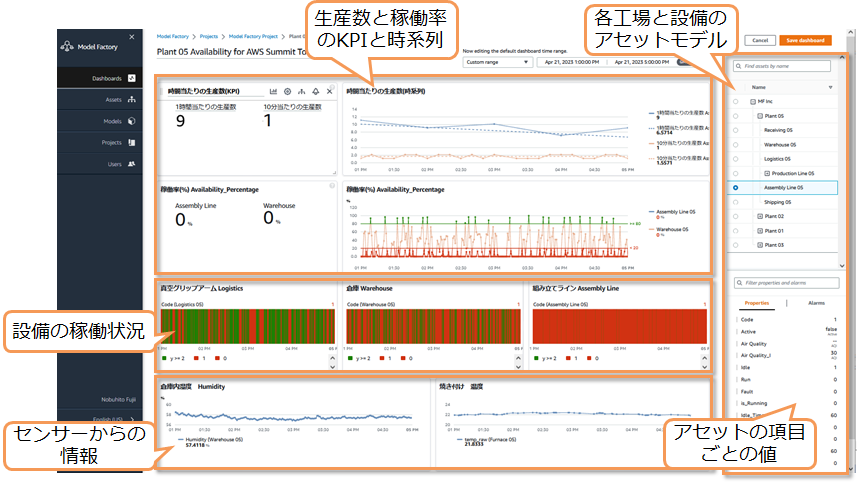Select the MF Inc radio button
The width and height of the screenshot is (858, 484).
(x=735, y=102)
